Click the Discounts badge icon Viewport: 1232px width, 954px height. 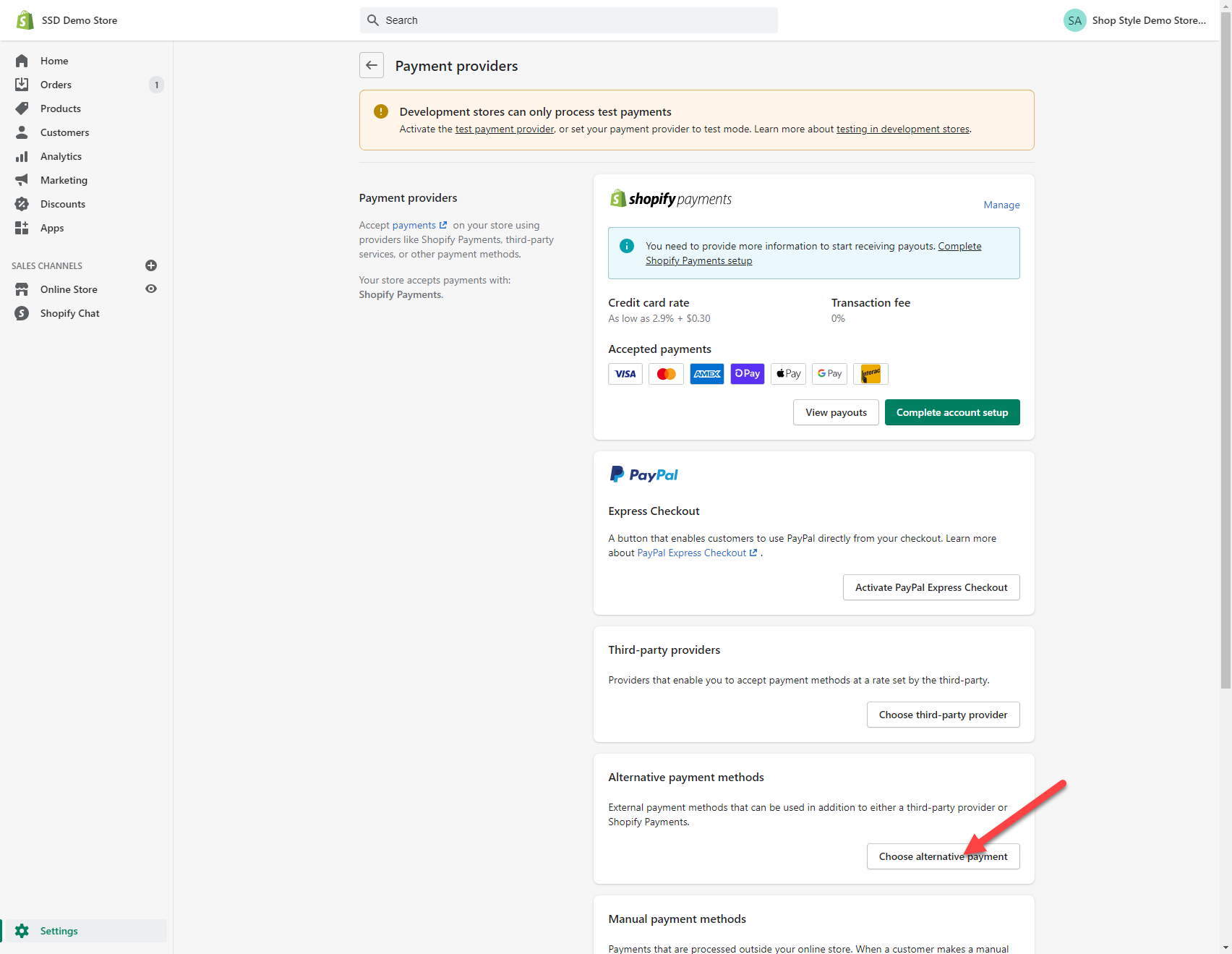(22, 204)
